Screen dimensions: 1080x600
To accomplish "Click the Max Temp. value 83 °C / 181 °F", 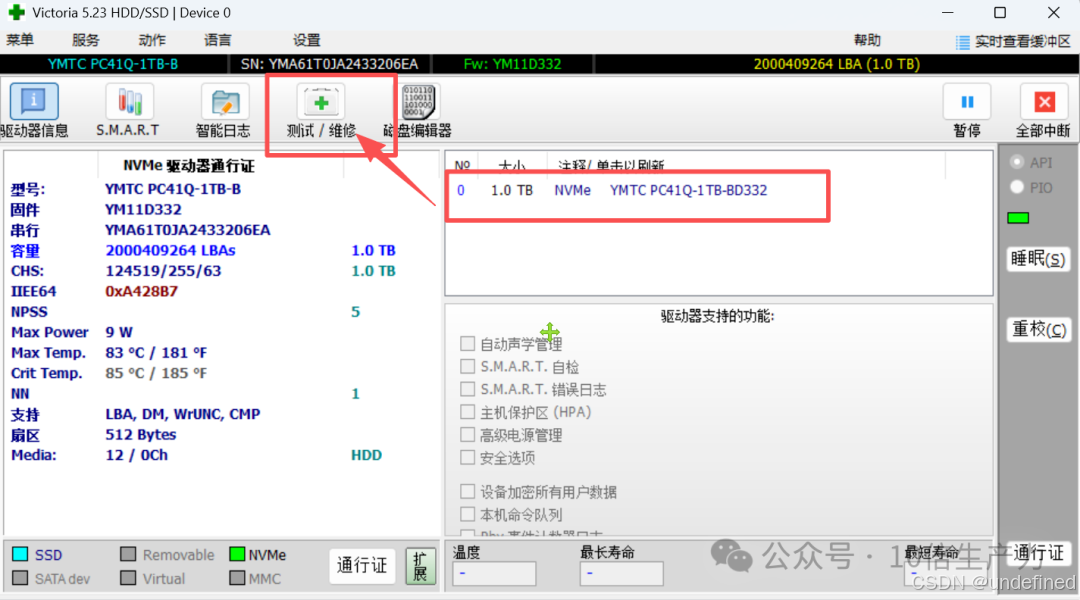I will point(156,353).
